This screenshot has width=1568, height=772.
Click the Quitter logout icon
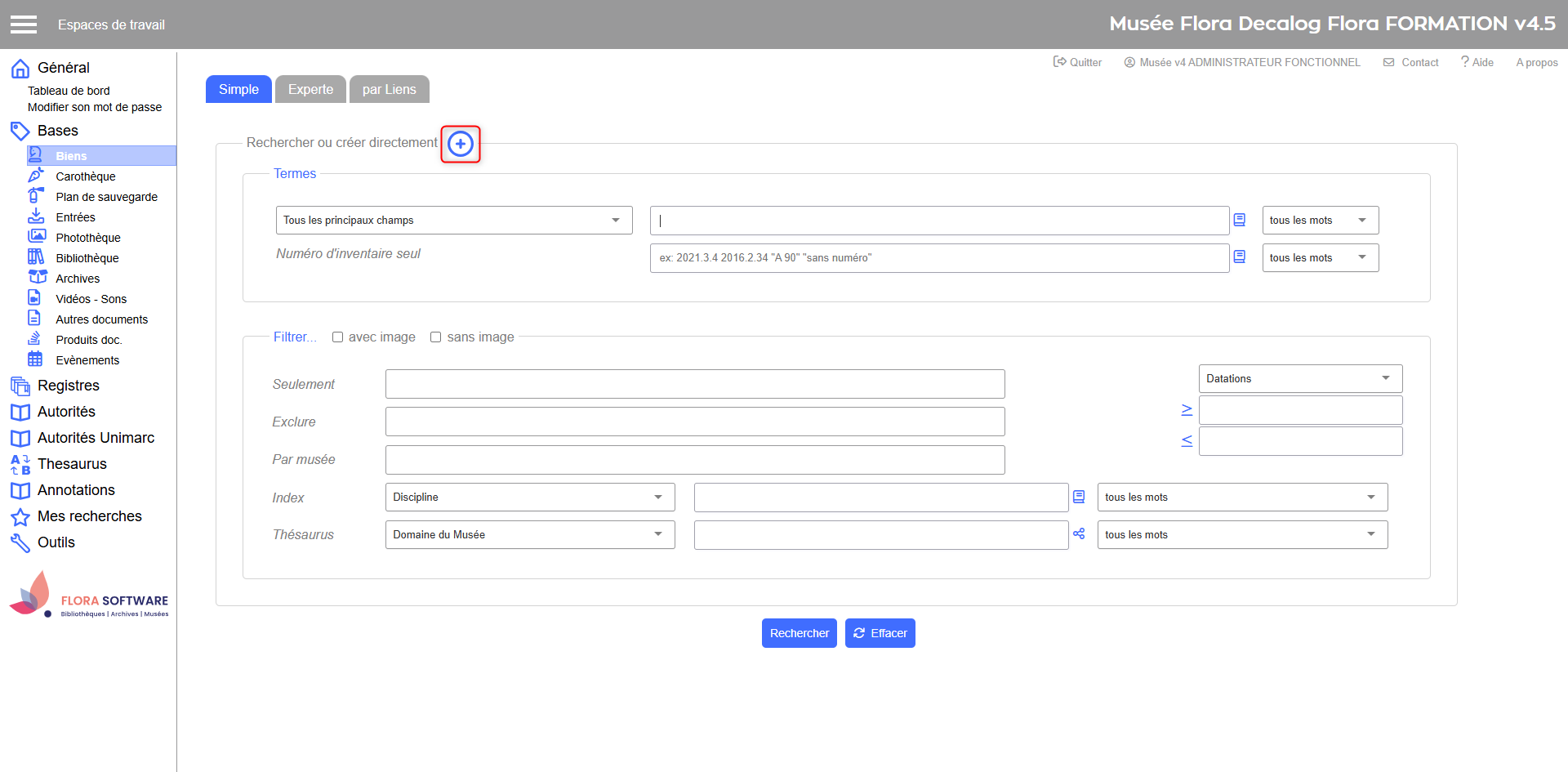pos(1060,62)
